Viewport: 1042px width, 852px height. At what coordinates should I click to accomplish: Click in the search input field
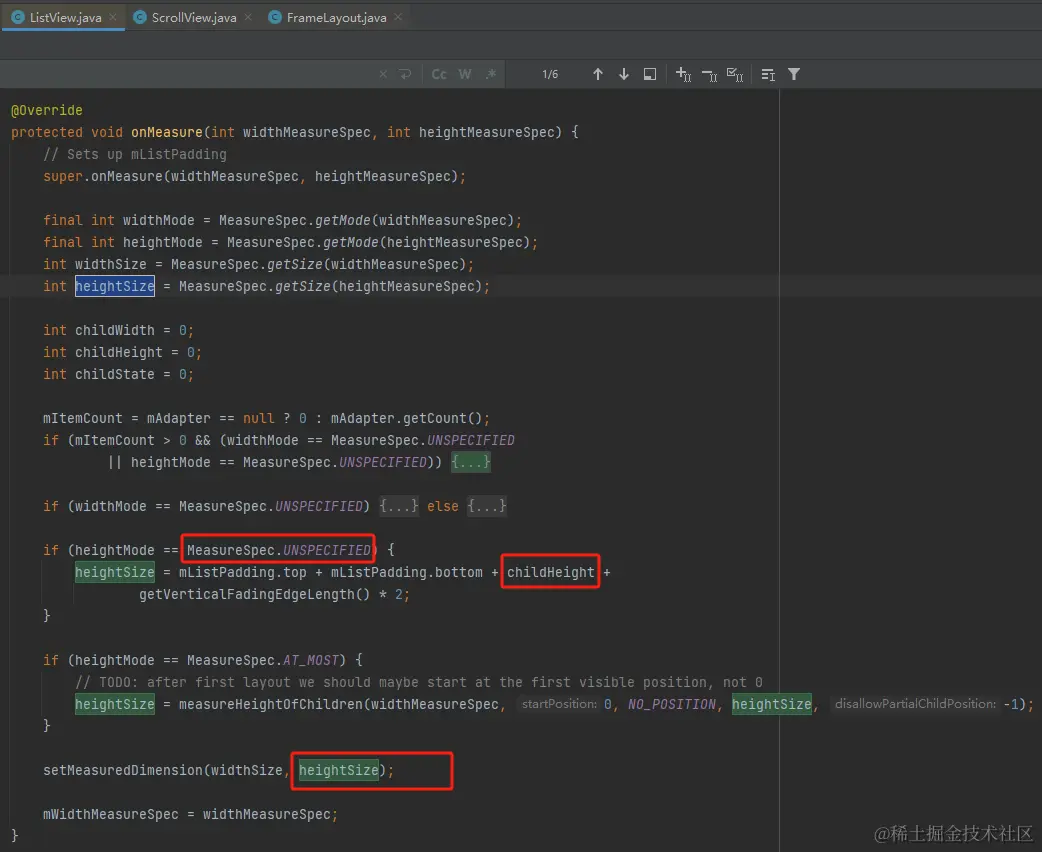coord(186,74)
